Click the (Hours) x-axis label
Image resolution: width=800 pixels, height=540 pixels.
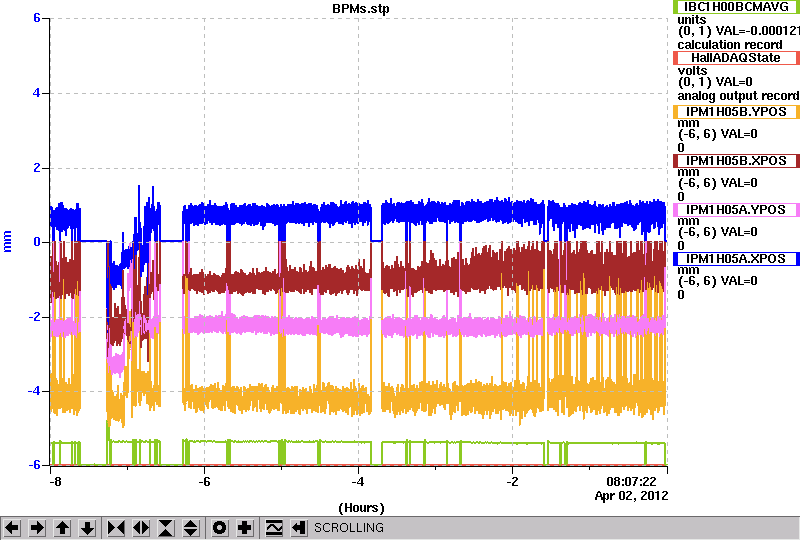pyautogui.click(x=361, y=508)
